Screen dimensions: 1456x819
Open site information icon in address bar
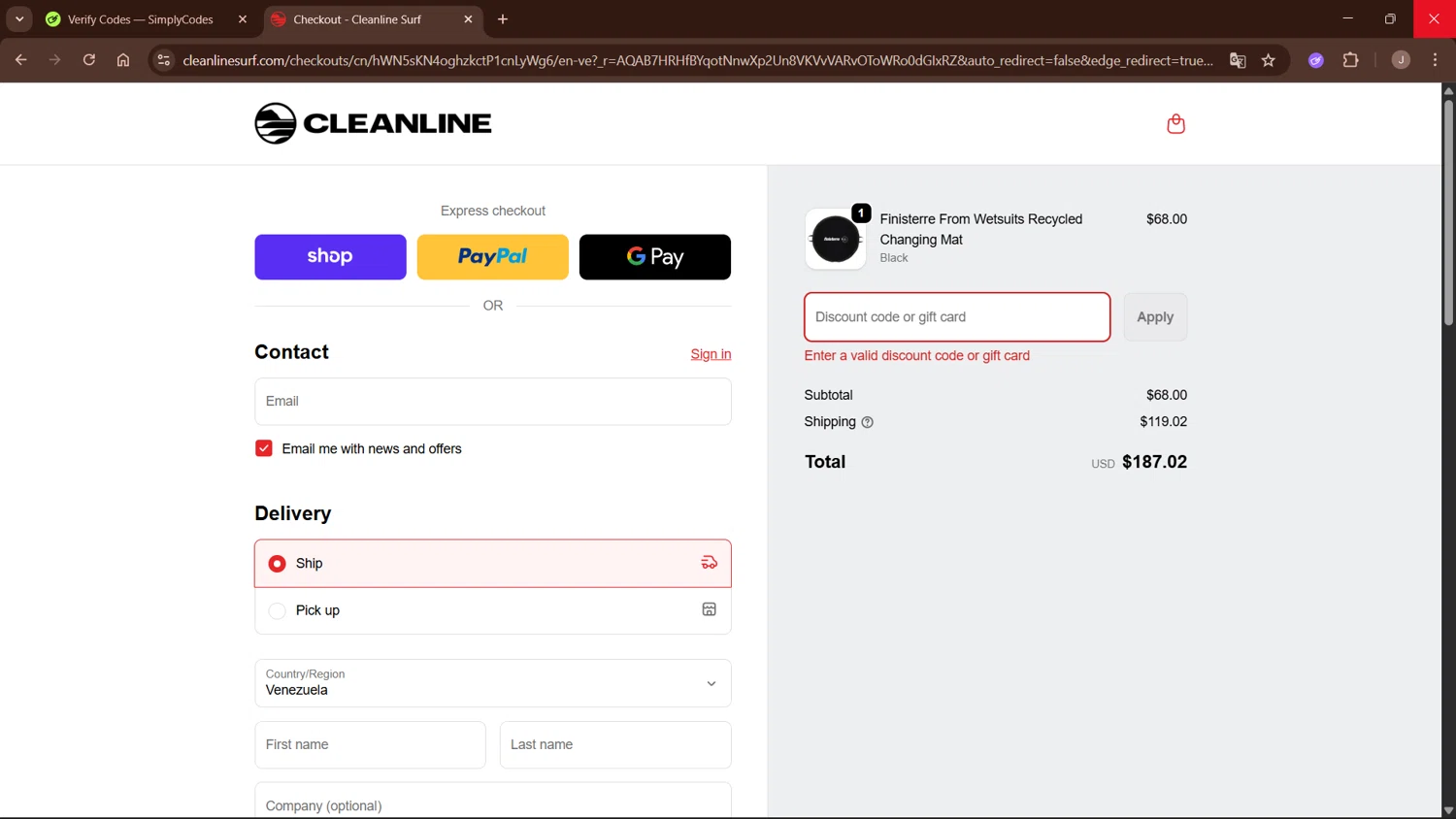pos(164,60)
